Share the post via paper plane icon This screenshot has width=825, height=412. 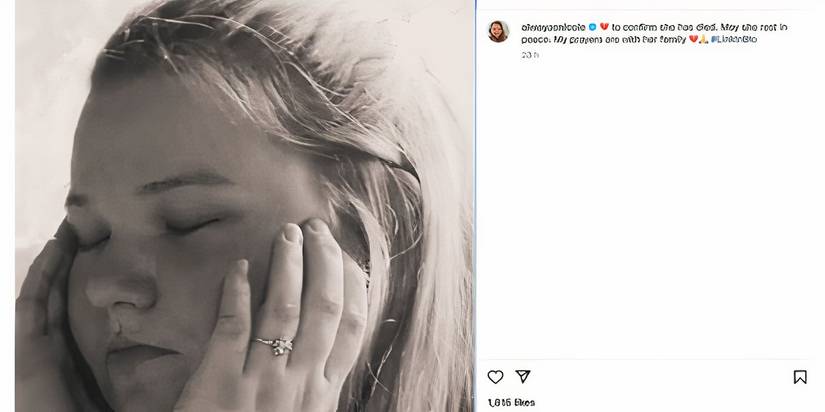[522, 377]
